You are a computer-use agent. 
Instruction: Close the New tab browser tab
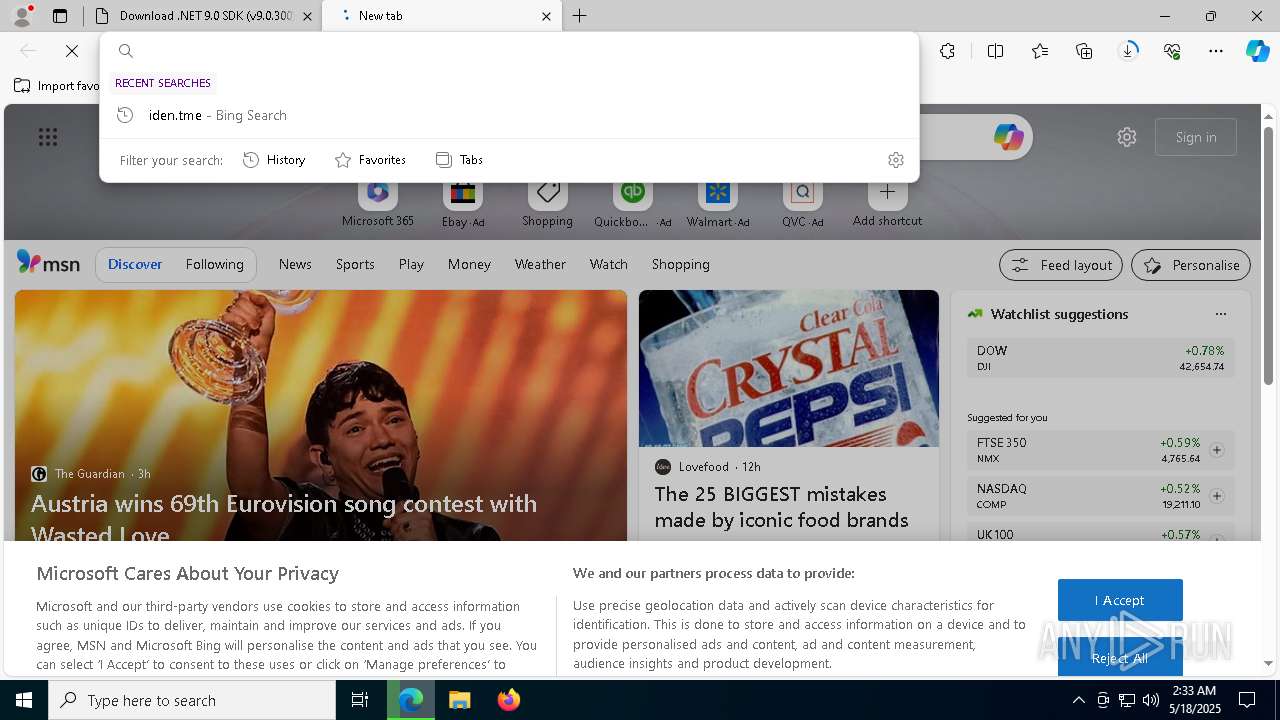[546, 16]
